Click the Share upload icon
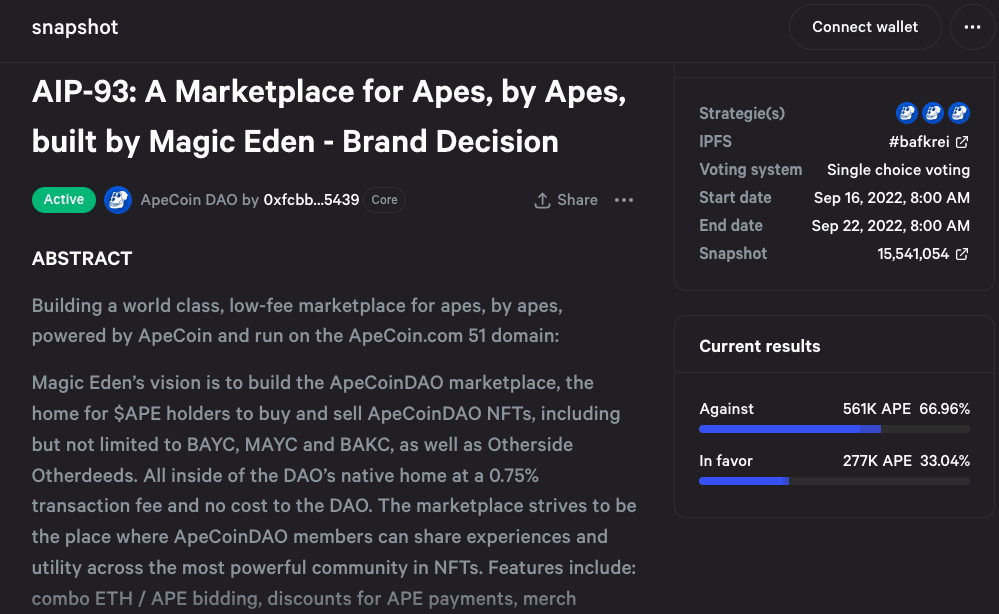This screenshot has width=999, height=614. click(542, 200)
